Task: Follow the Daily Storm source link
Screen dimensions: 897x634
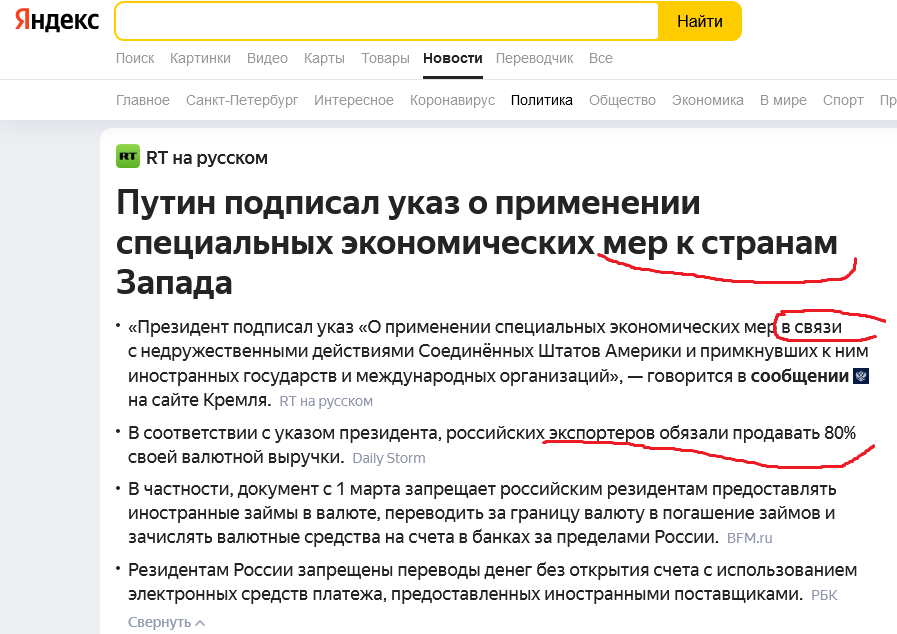Action: click(388, 458)
